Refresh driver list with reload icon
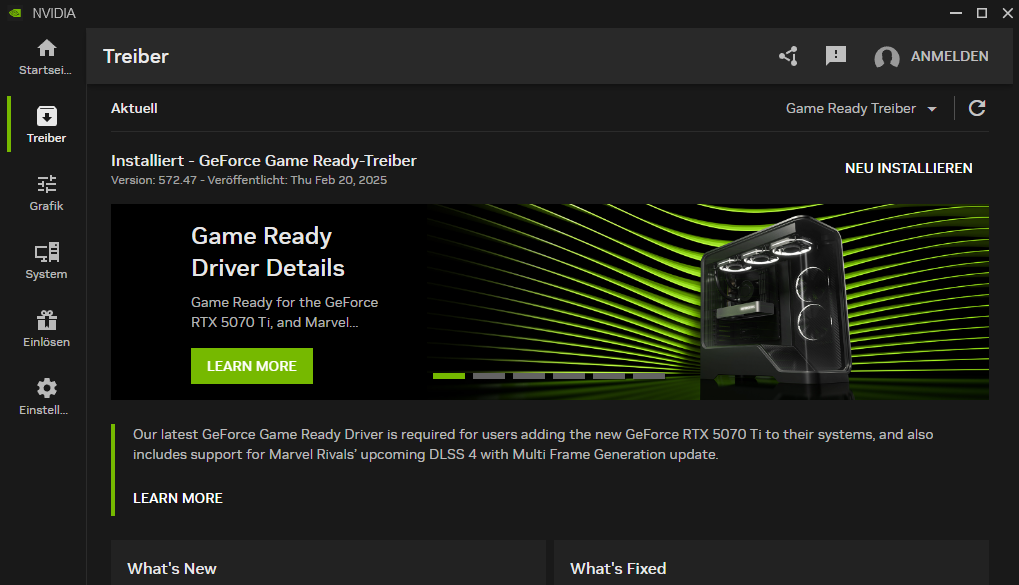The width and height of the screenshot is (1019, 585). click(977, 108)
